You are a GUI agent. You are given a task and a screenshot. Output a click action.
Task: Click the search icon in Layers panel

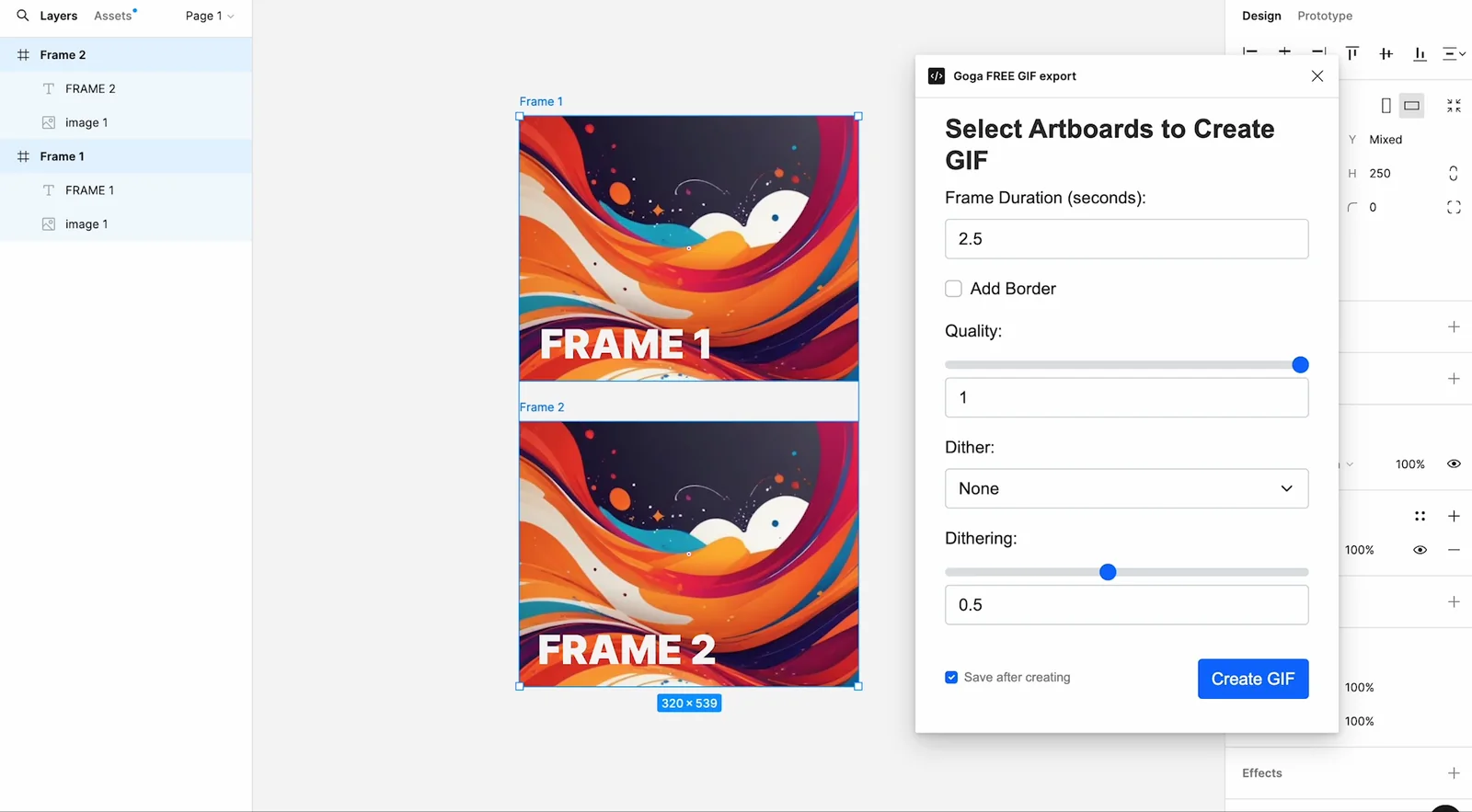[x=23, y=16]
